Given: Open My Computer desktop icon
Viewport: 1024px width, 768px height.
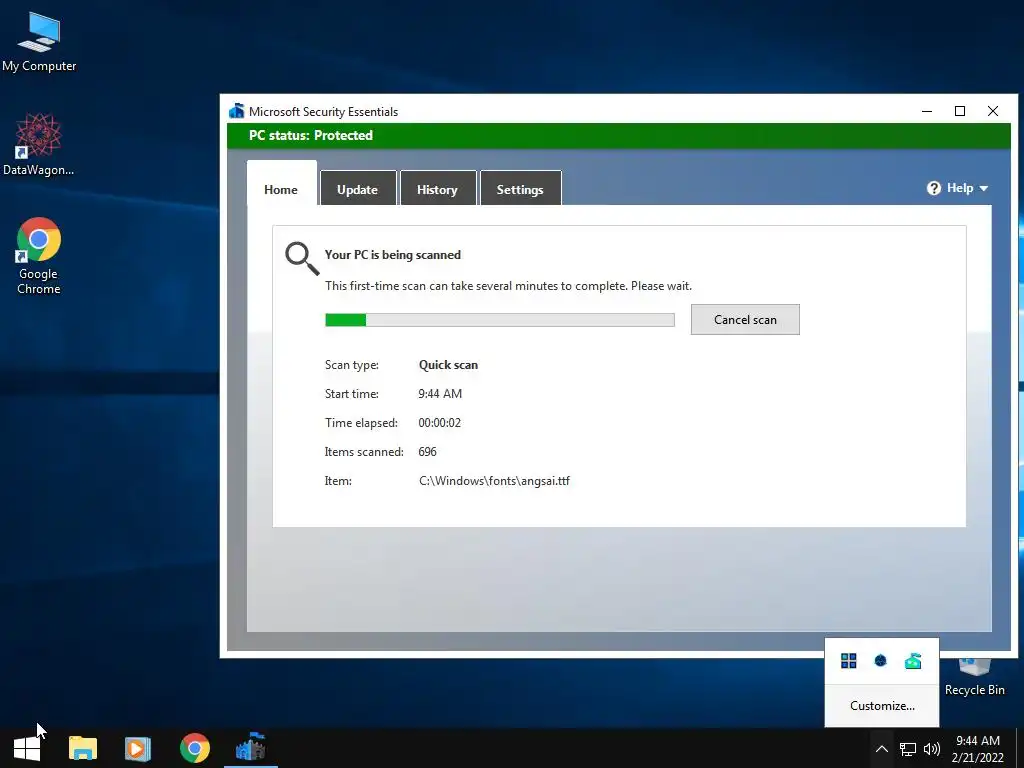Looking at the screenshot, I should pyautogui.click(x=39, y=42).
